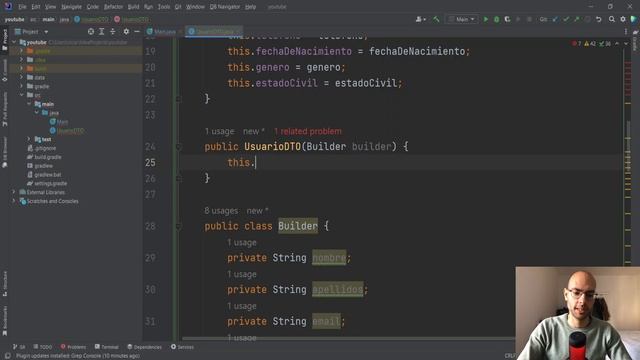Image resolution: width=640 pixels, height=360 pixels.
Task: Collapse the youtube root project node
Action: 14,42
